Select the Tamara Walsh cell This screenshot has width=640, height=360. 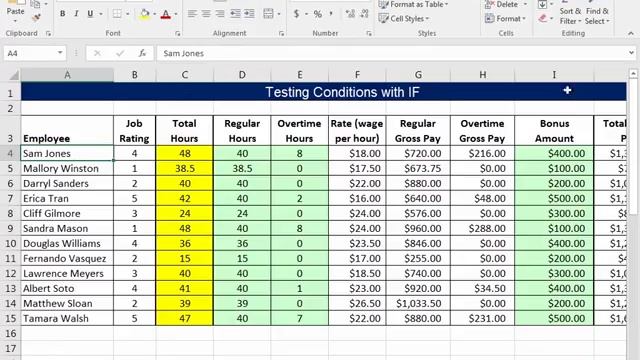click(67, 319)
